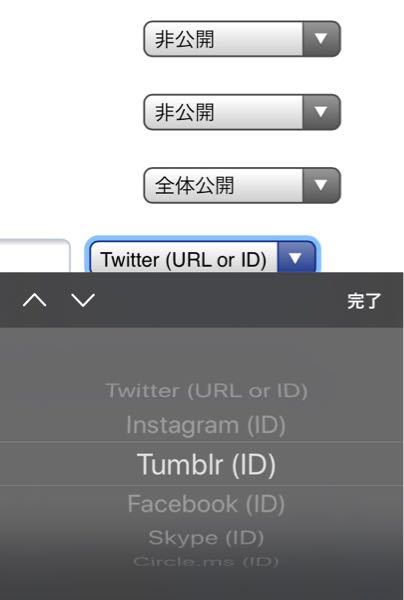
Task: Select Skype (ID) in picker
Action: click(206, 538)
